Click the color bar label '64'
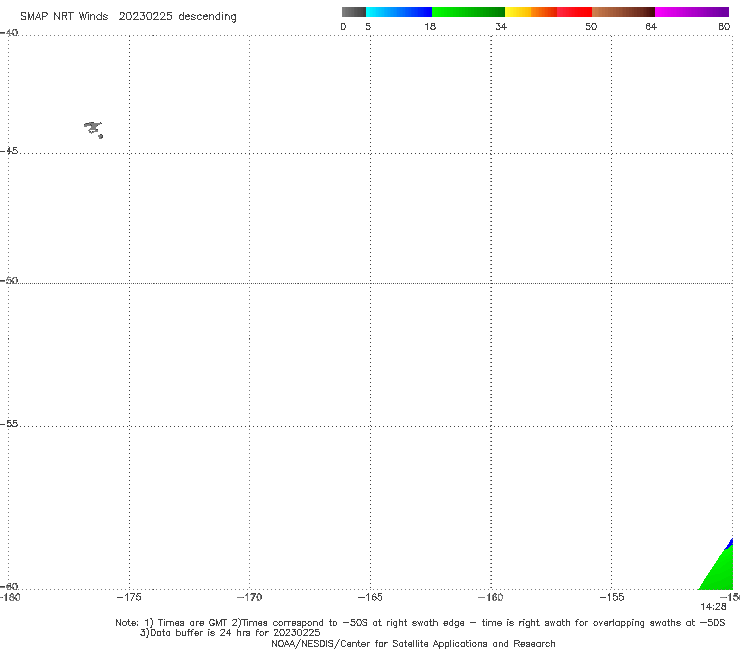This screenshot has width=740, height=650. (651, 26)
